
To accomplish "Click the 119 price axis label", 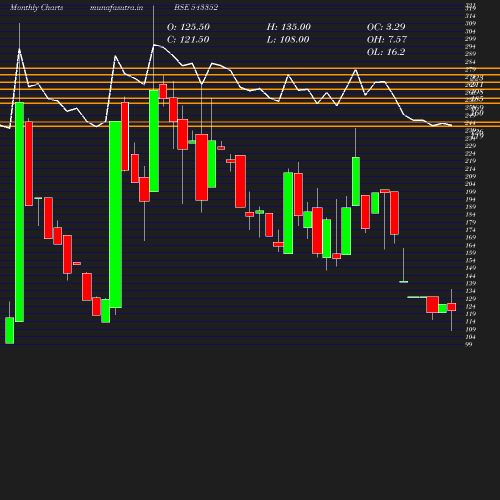I will click(x=470, y=314).
